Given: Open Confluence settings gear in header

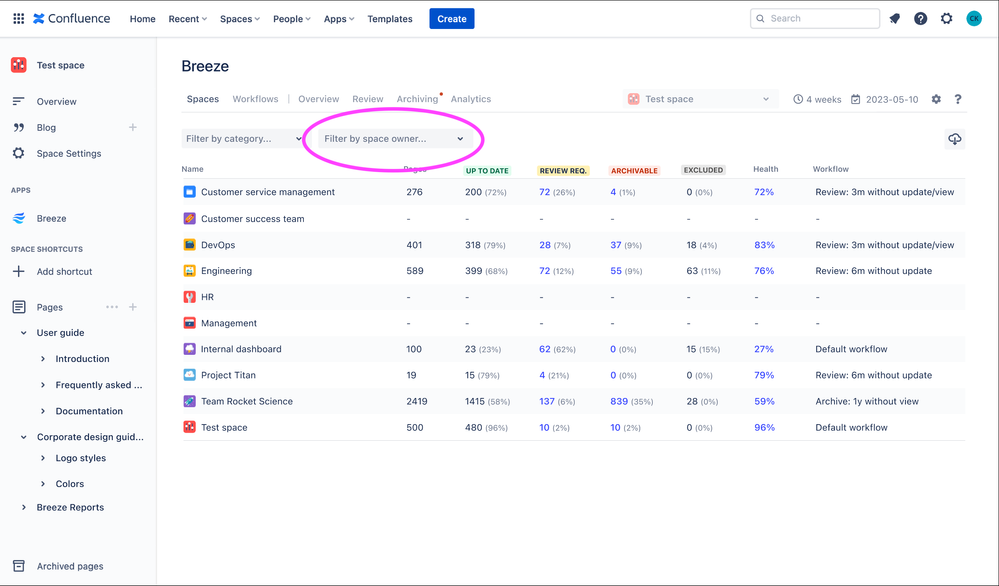Looking at the screenshot, I should pos(947,19).
